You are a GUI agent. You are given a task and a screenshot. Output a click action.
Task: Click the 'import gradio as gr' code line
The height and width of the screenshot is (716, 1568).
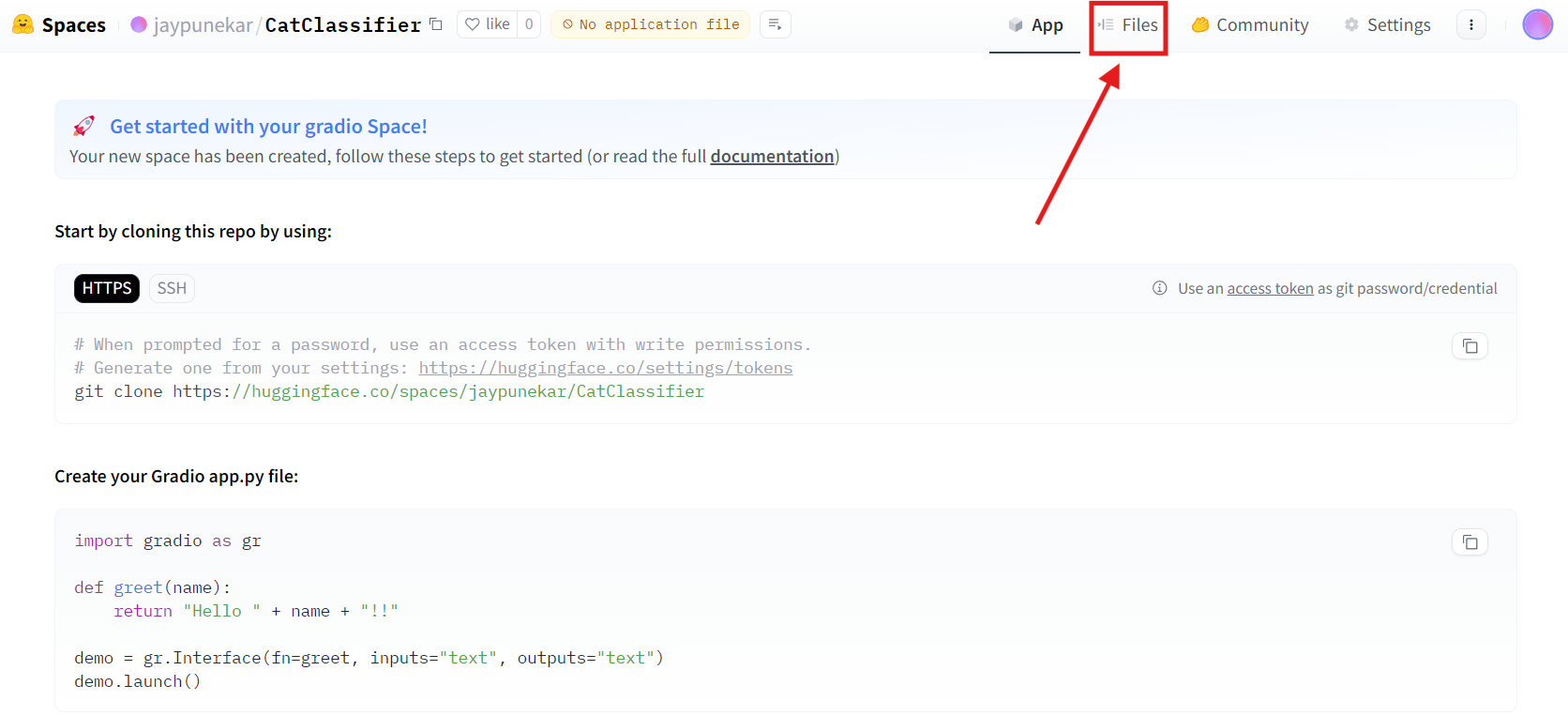(x=168, y=541)
